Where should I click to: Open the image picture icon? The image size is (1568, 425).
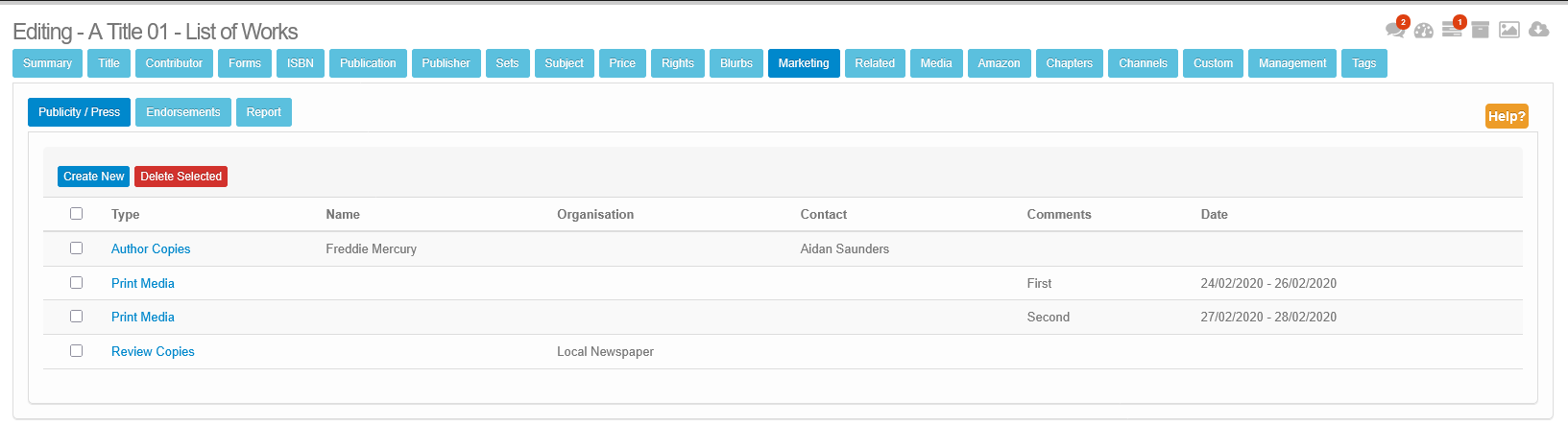click(1509, 31)
